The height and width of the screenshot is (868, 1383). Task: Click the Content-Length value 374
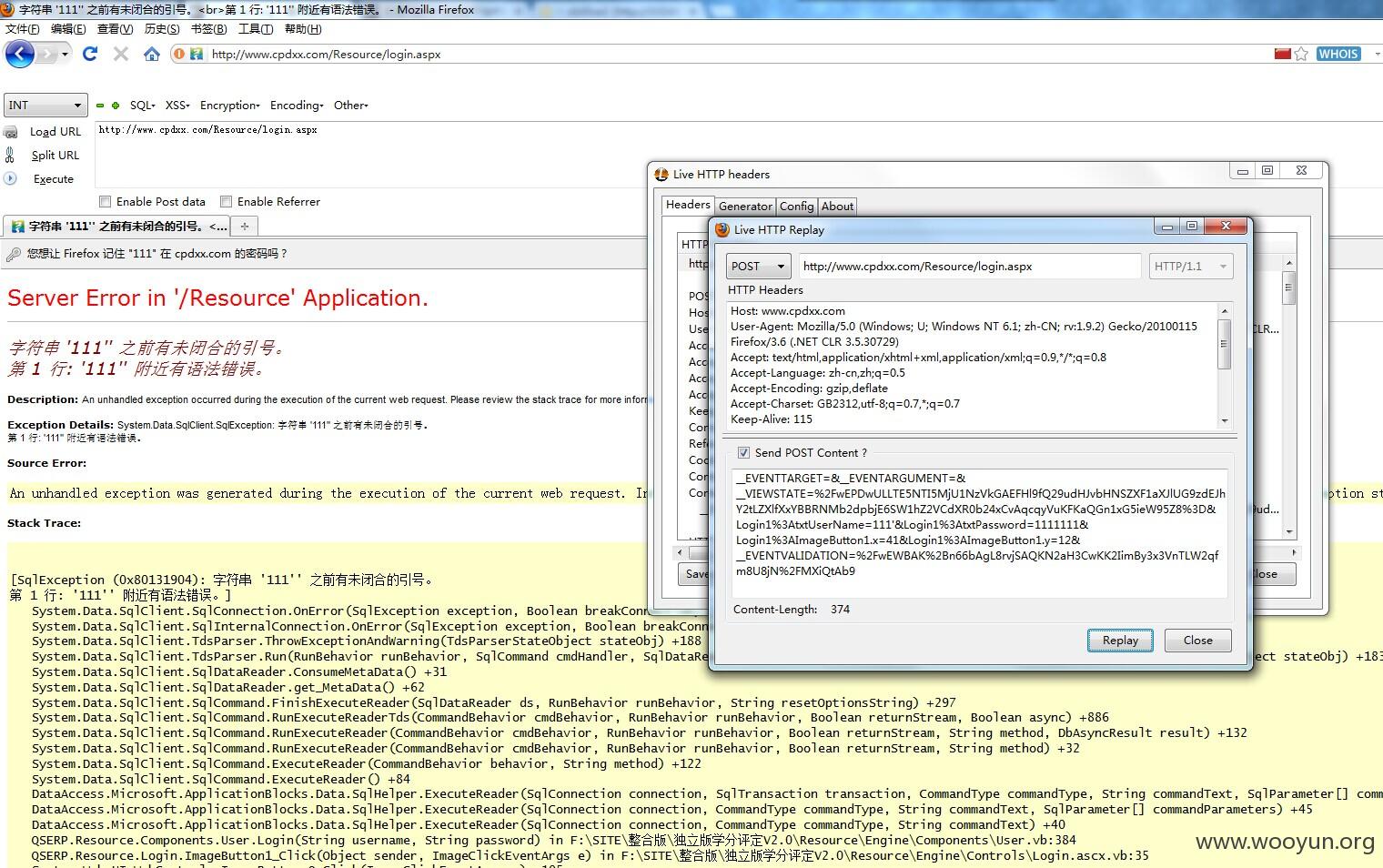click(x=840, y=610)
